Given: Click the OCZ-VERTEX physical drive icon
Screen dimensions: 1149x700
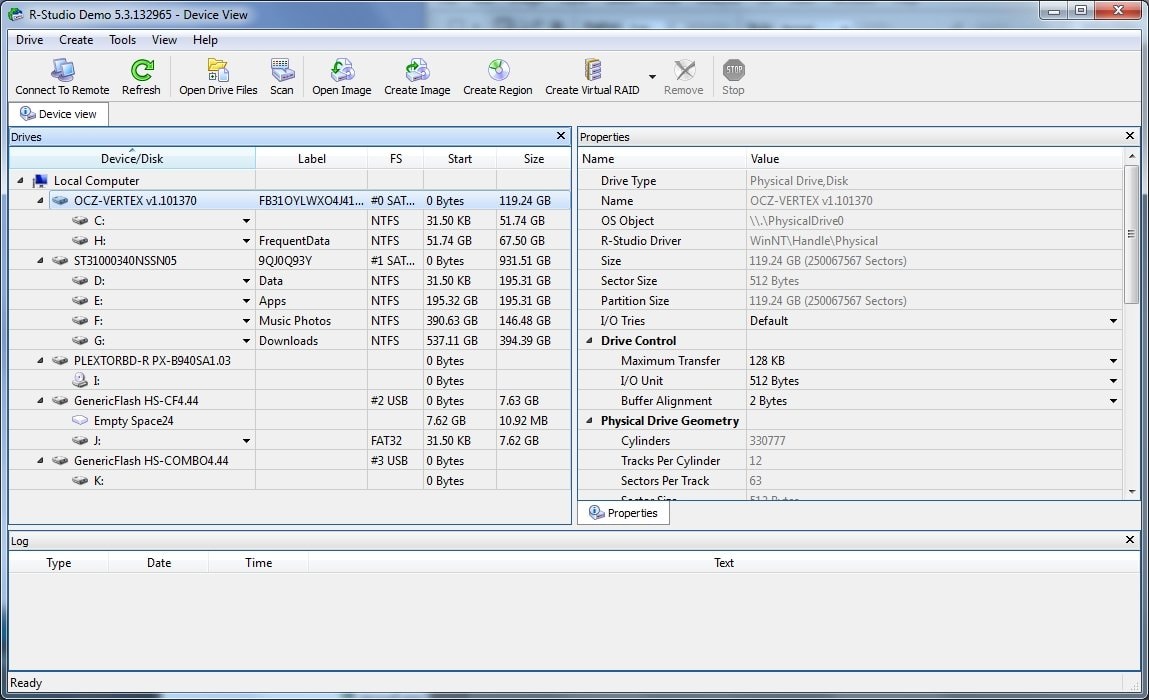Looking at the screenshot, I should click(x=61, y=200).
